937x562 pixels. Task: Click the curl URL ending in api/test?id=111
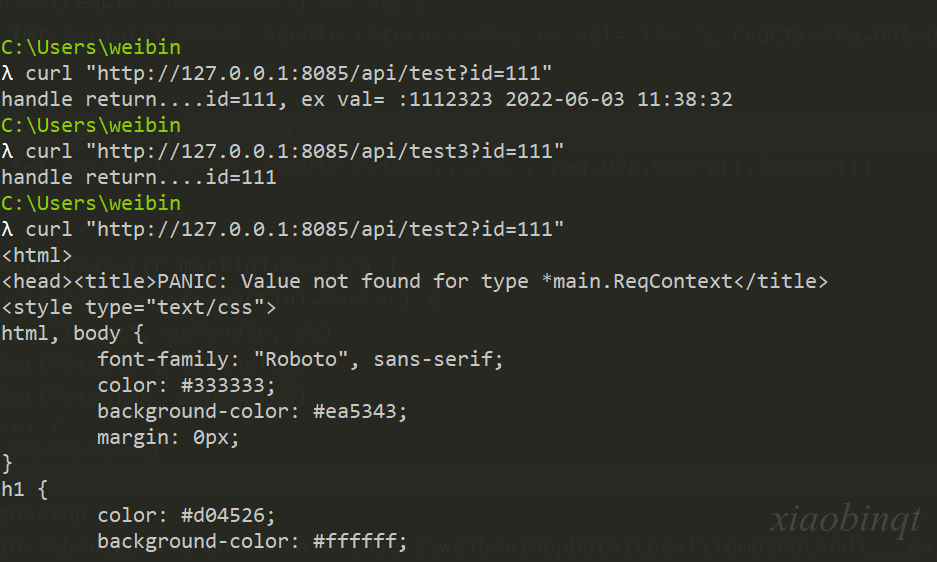pos(319,74)
